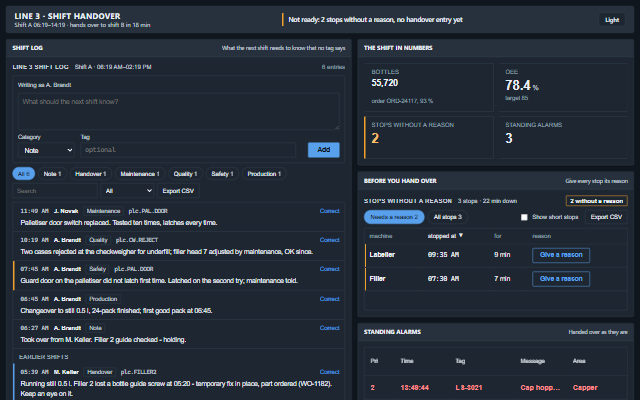640x400 pixels.
Task: Click the plc.FILLER2 tag
Action: [x=139, y=372]
